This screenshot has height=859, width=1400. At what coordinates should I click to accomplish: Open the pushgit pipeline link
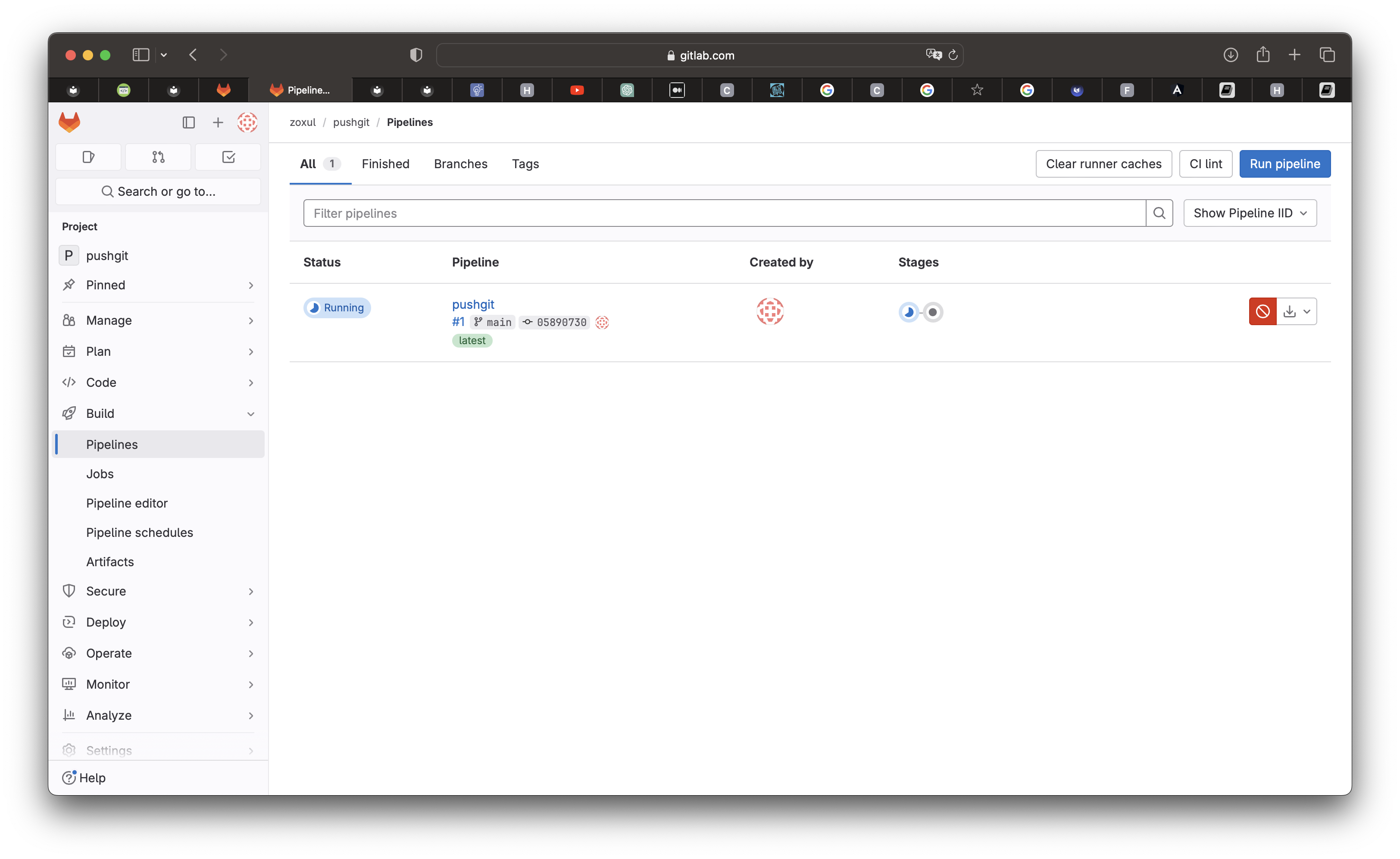point(473,304)
